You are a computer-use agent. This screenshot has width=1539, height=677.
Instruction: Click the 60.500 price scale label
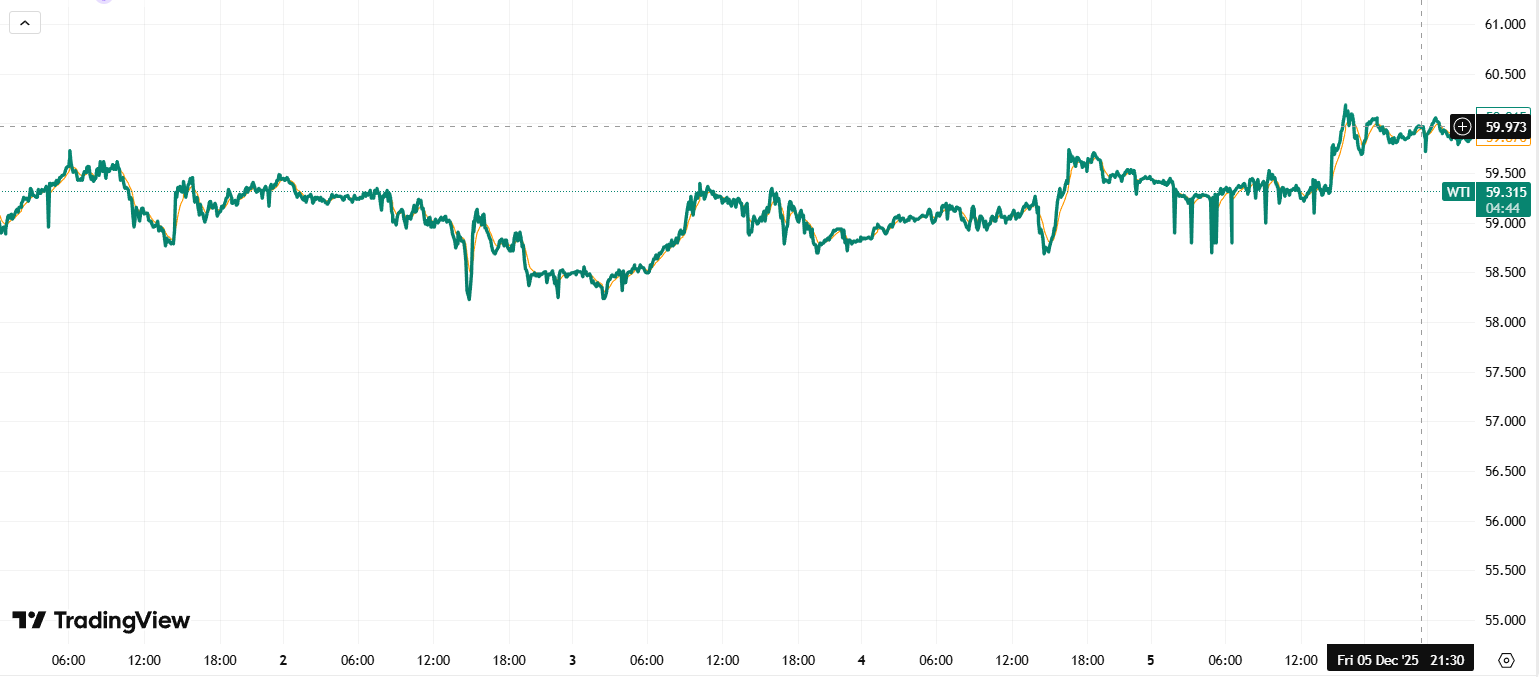(1505, 75)
